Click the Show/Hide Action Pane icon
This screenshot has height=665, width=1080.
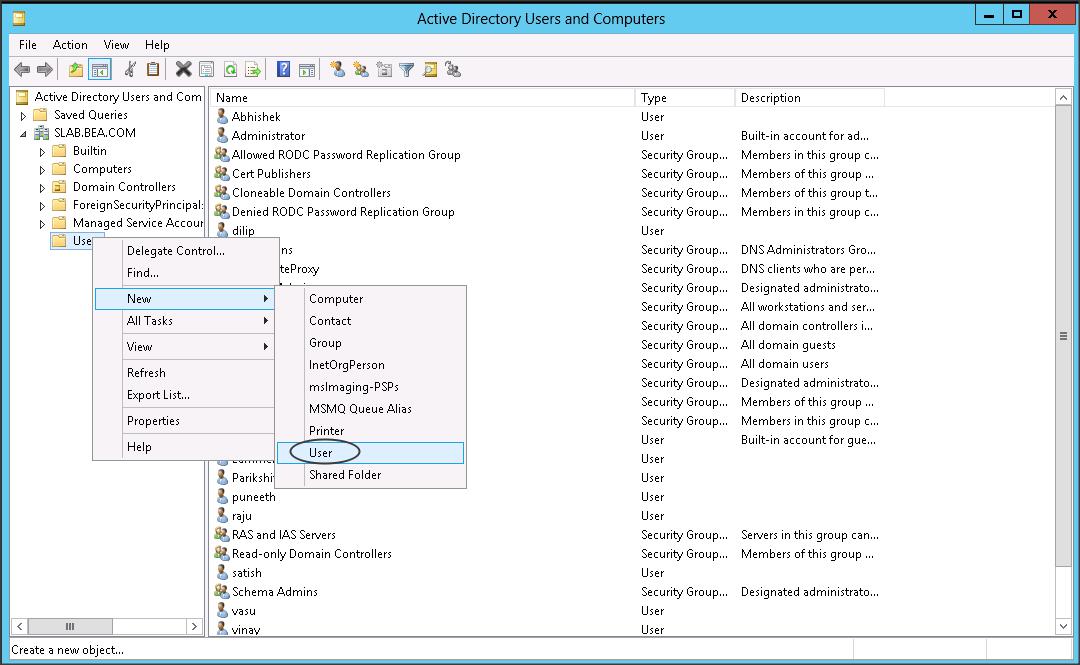(x=307, y=69)
